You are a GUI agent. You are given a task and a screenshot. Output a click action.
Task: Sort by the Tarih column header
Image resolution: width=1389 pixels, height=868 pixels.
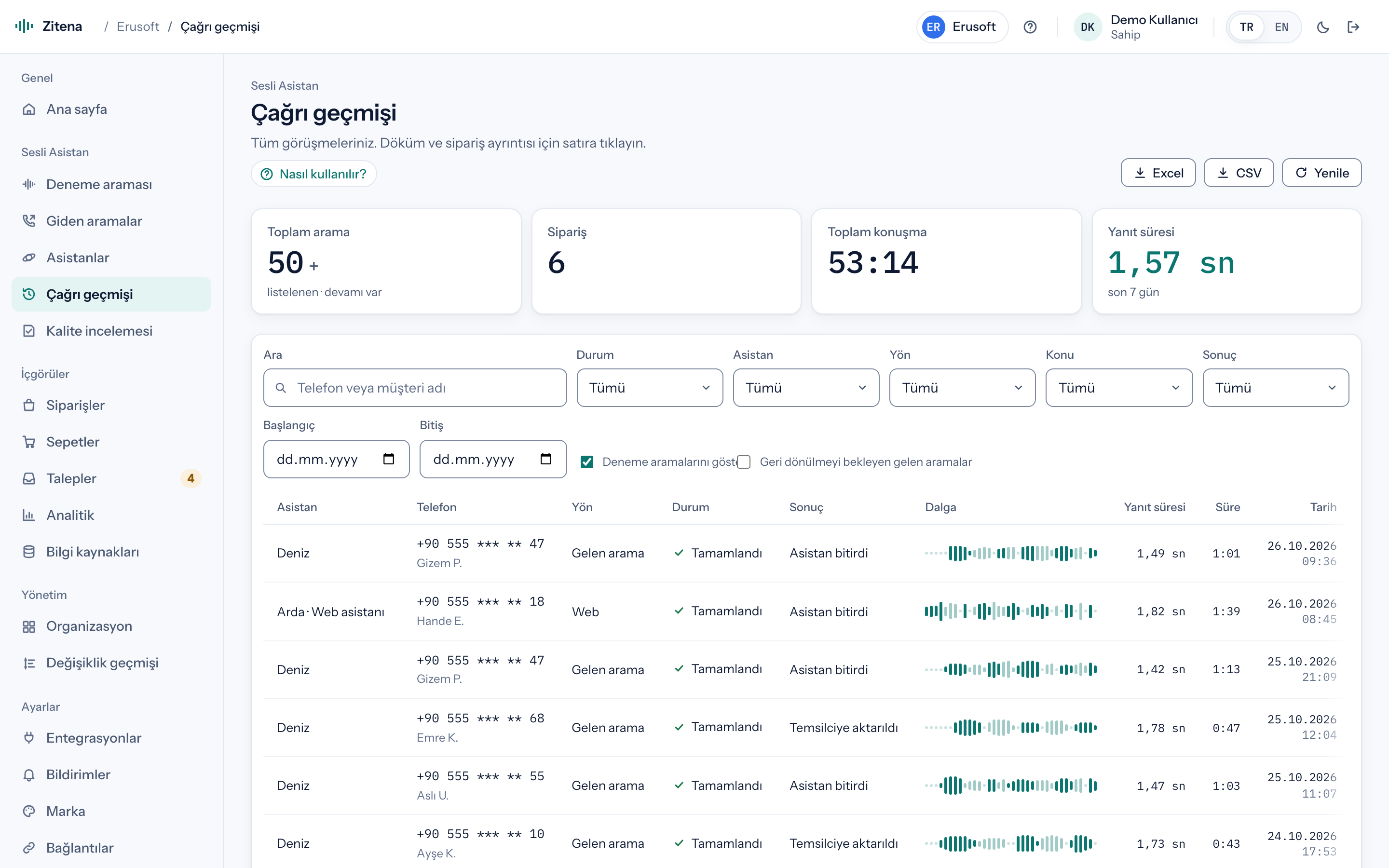(x=1323, y=507)
